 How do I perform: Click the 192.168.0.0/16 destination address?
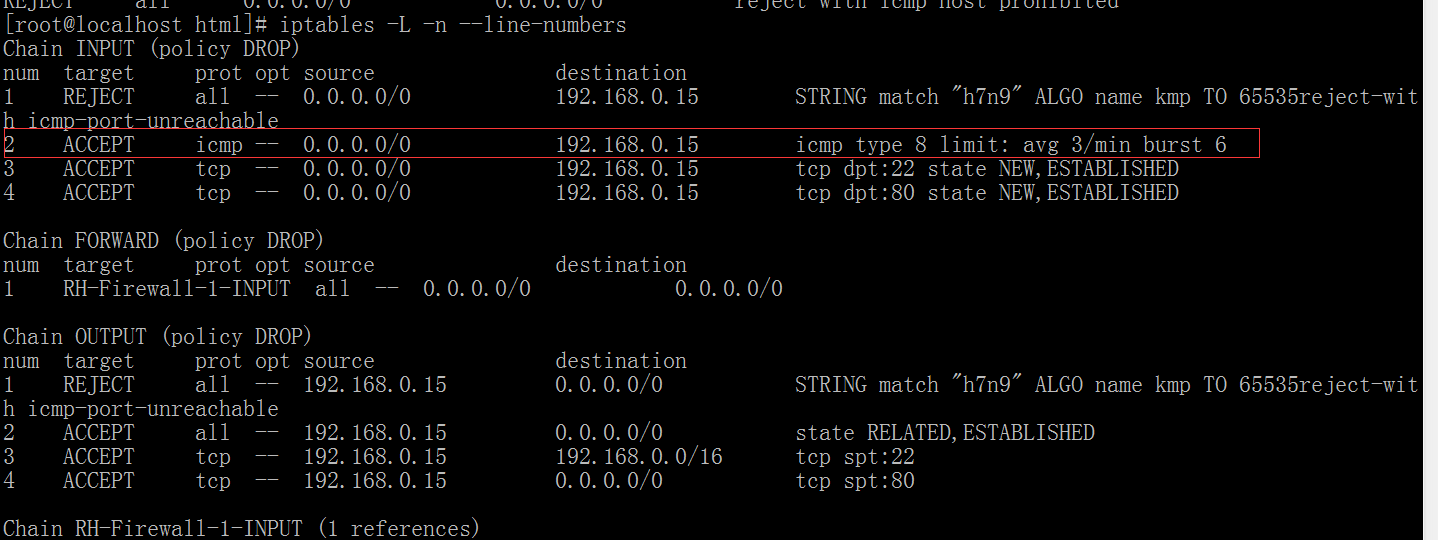pos(638,457)
